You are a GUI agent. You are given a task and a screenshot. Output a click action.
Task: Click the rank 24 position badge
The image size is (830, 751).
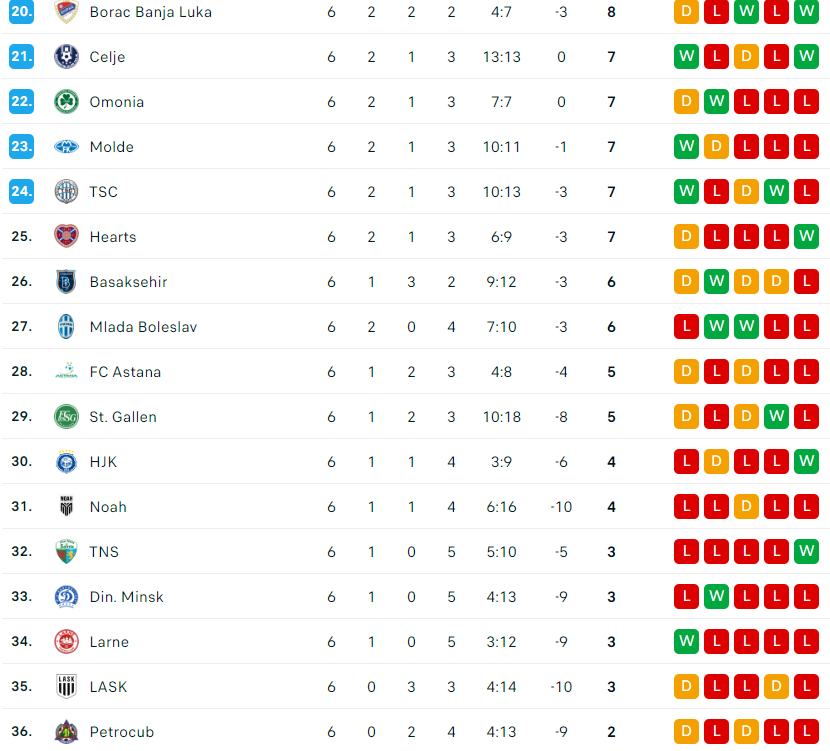[x=22, y=192]
